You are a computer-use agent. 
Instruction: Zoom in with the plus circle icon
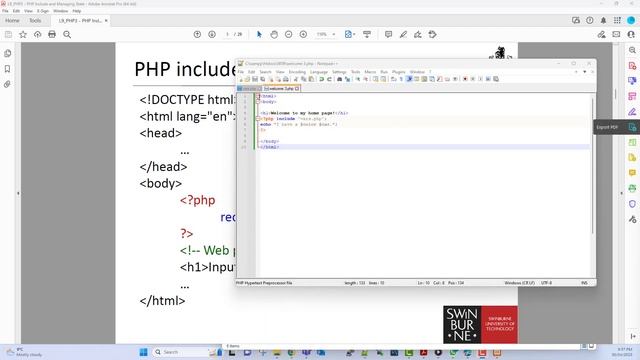click(303, 35)
